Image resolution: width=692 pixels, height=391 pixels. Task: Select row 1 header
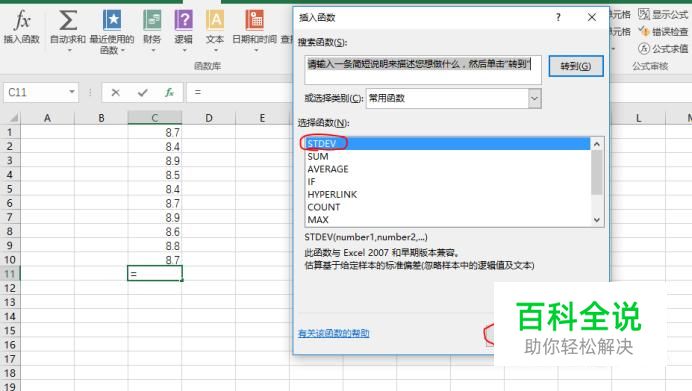[x=10, y=132]
